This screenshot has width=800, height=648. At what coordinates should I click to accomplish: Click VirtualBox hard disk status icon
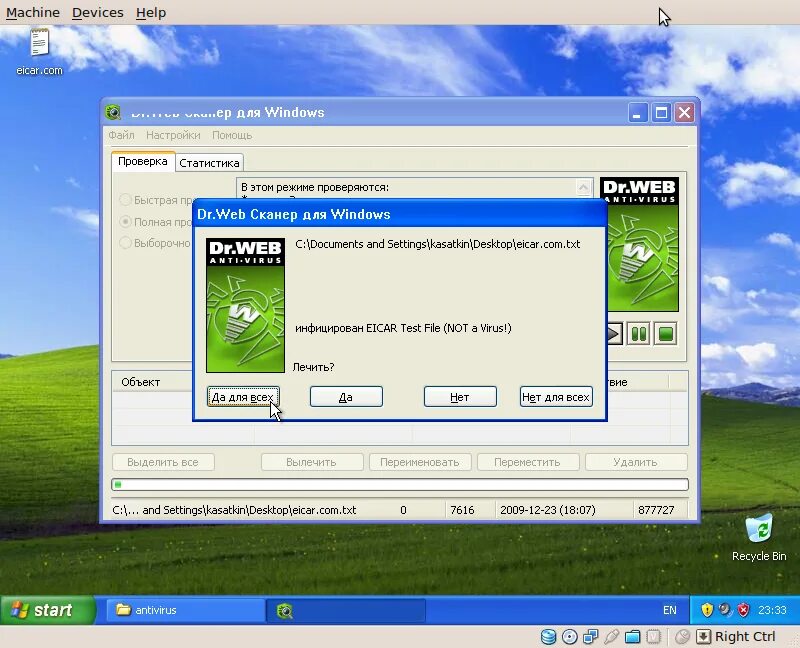[548, 637]
